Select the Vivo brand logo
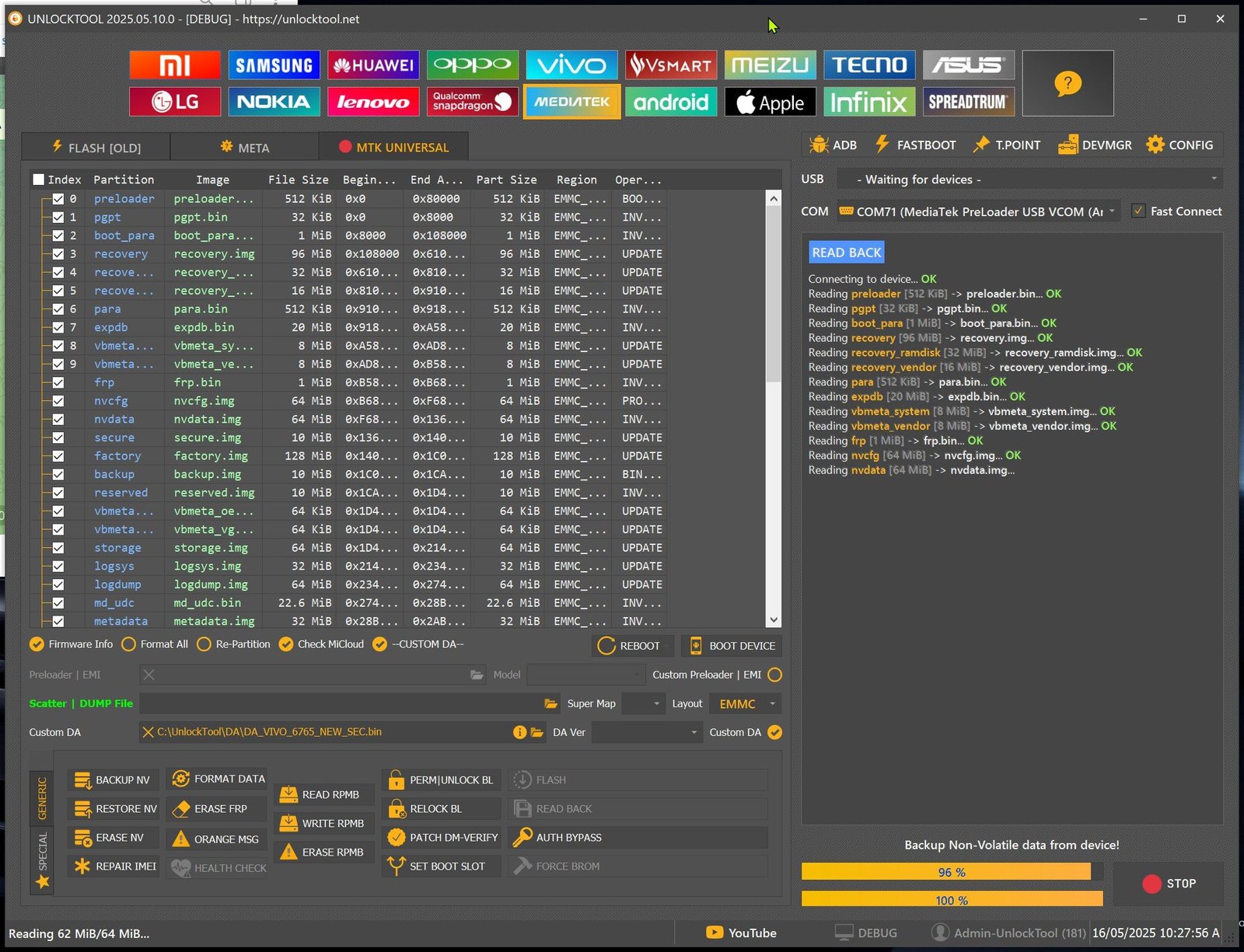This screenshot has width=1244, height=952. 571,65
